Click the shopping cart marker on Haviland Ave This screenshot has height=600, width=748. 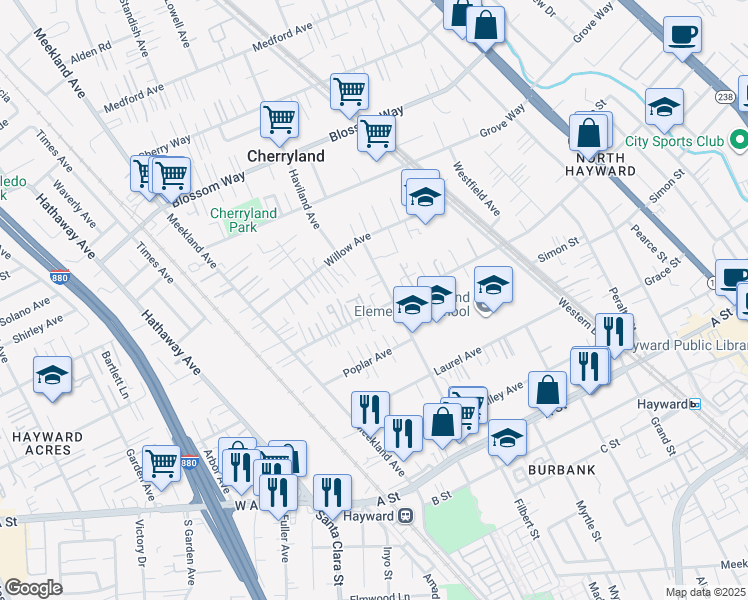pyautogui.click(x=279, y=120)
